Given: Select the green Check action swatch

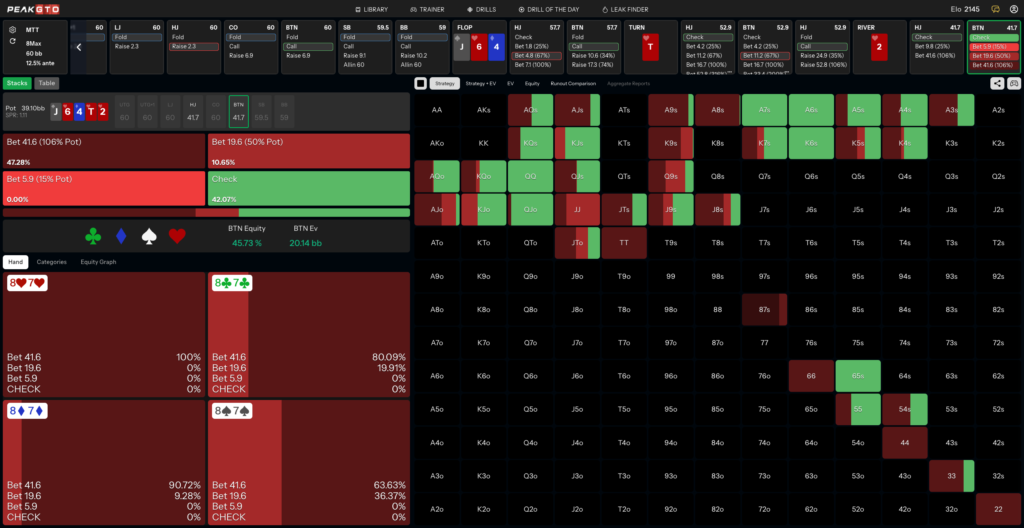Looking at the screenshot, I should click(309, 188).
